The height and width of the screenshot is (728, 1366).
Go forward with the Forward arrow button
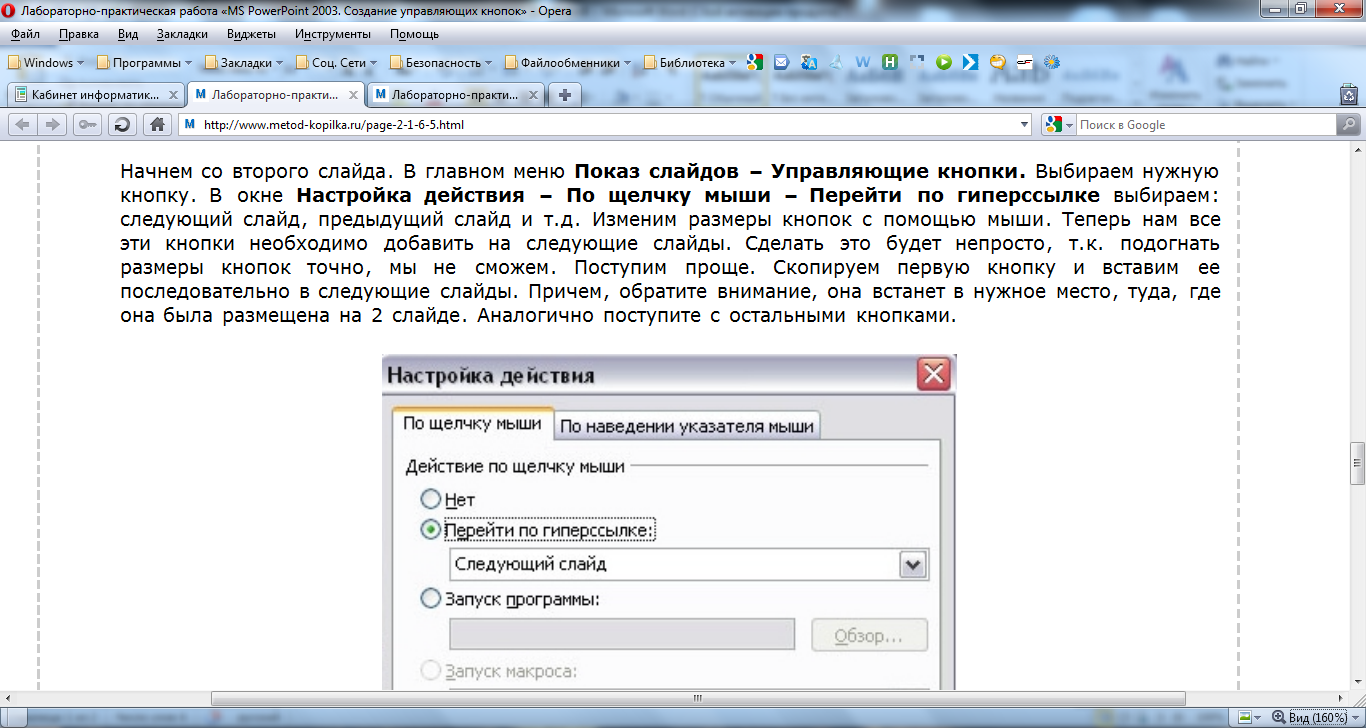click(x=53, y=125)
